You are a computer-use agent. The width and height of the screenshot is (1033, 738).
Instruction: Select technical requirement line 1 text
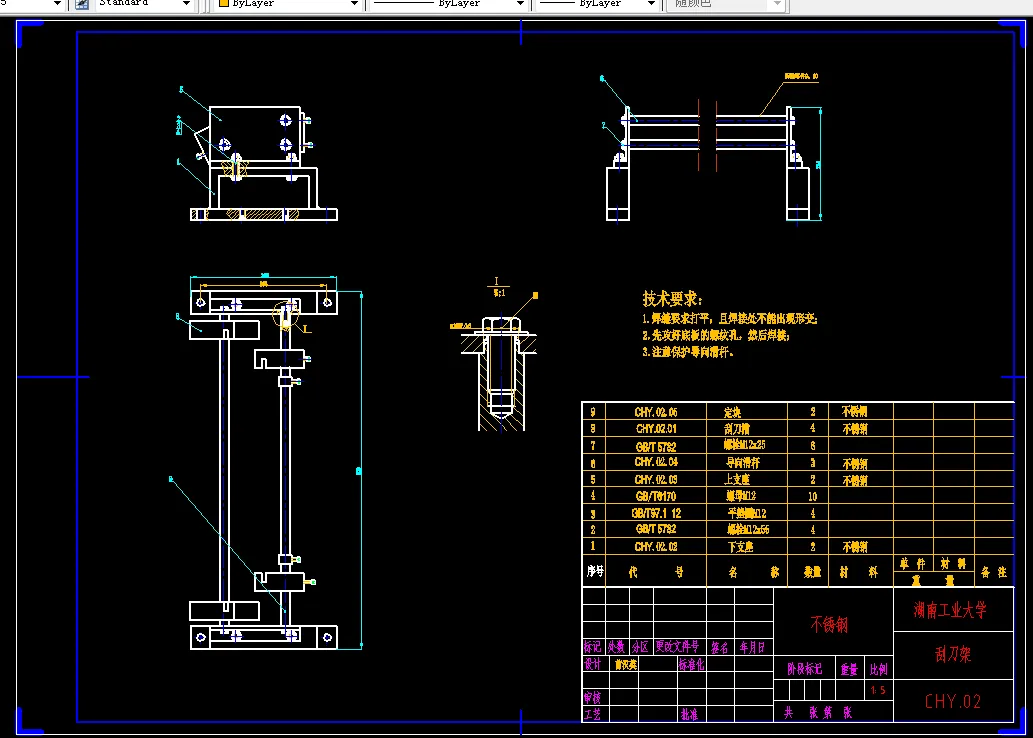tap(729, 319)
